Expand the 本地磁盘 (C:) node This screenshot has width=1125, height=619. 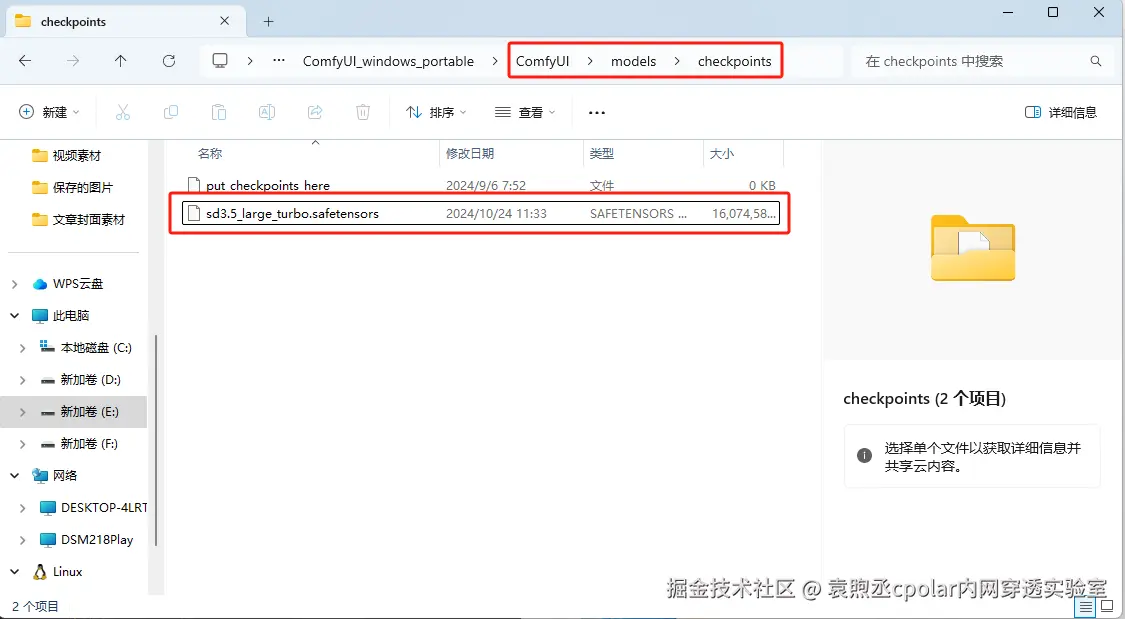pos(22,348)
